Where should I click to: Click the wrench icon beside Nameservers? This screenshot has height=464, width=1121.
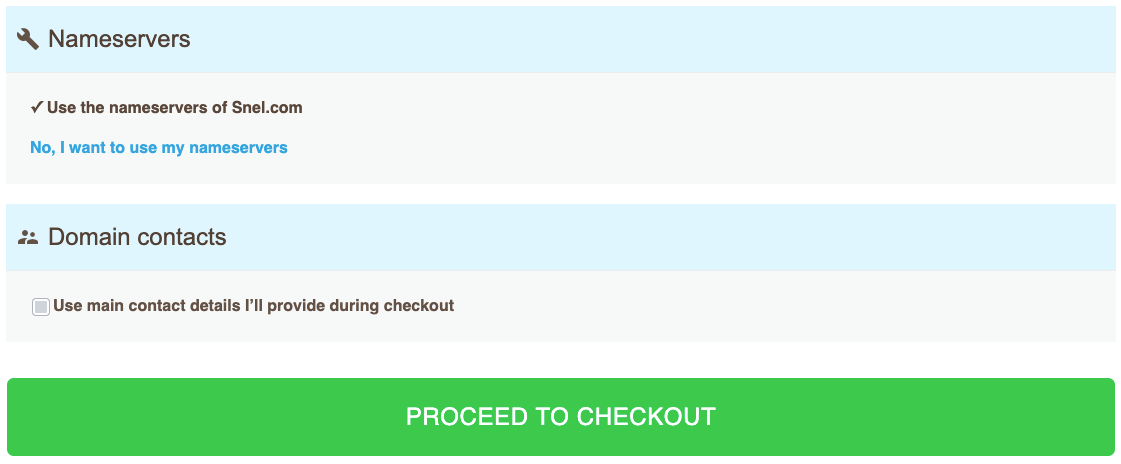[x=29, y=39]
